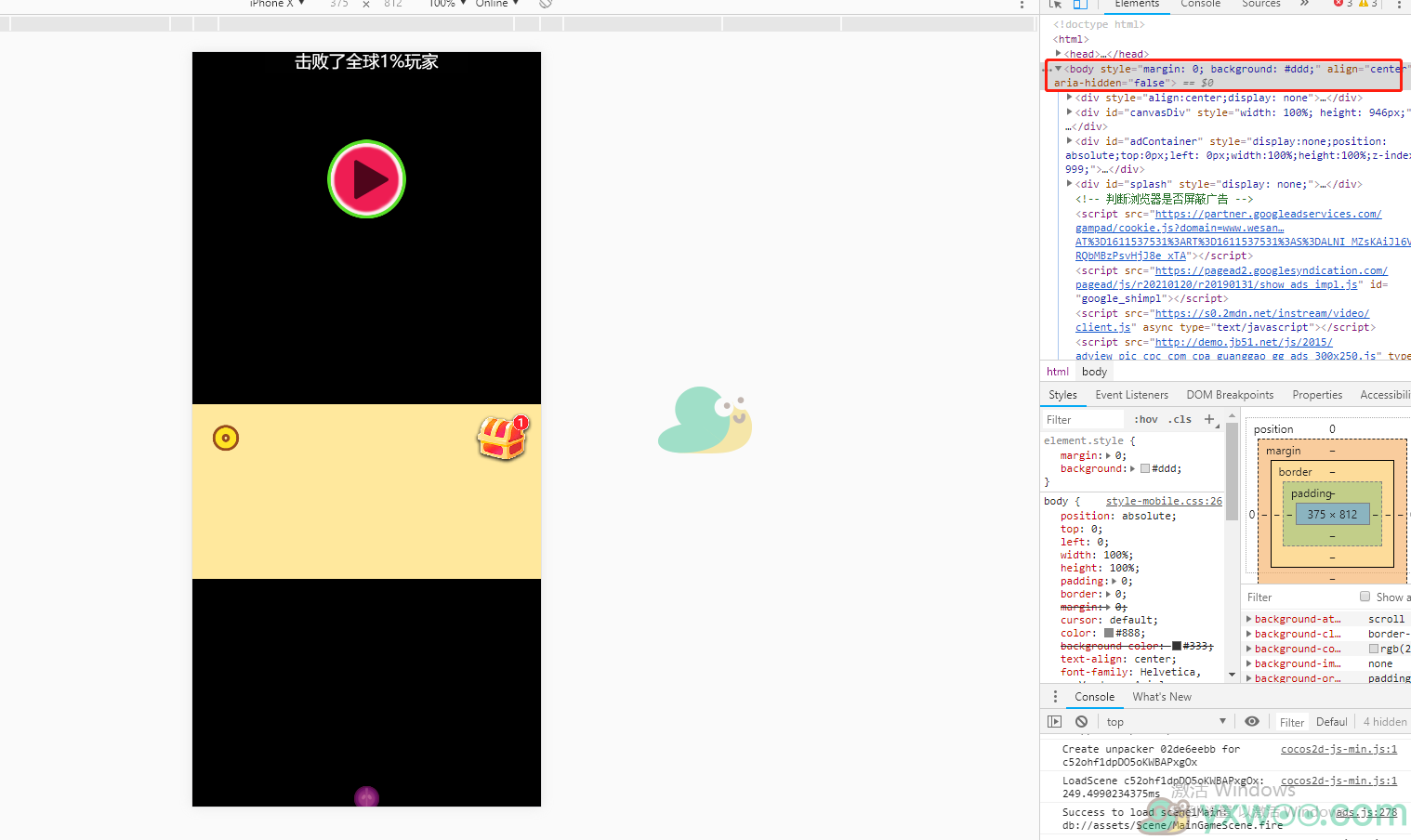
Task: Open the first cocos2d-js-min.js:1 console link
Action: pyautogui.click(x=1338, y=749)
